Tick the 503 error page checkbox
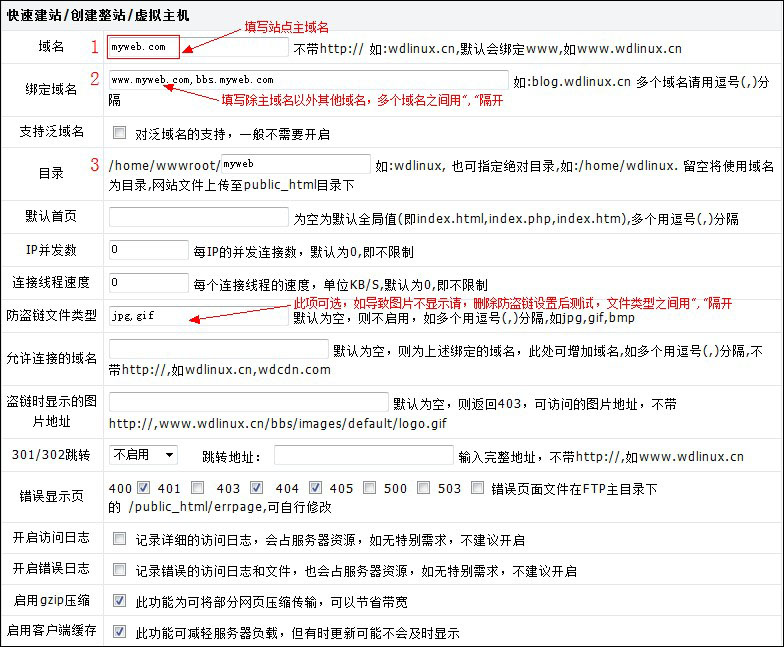 tap(478, 488)
